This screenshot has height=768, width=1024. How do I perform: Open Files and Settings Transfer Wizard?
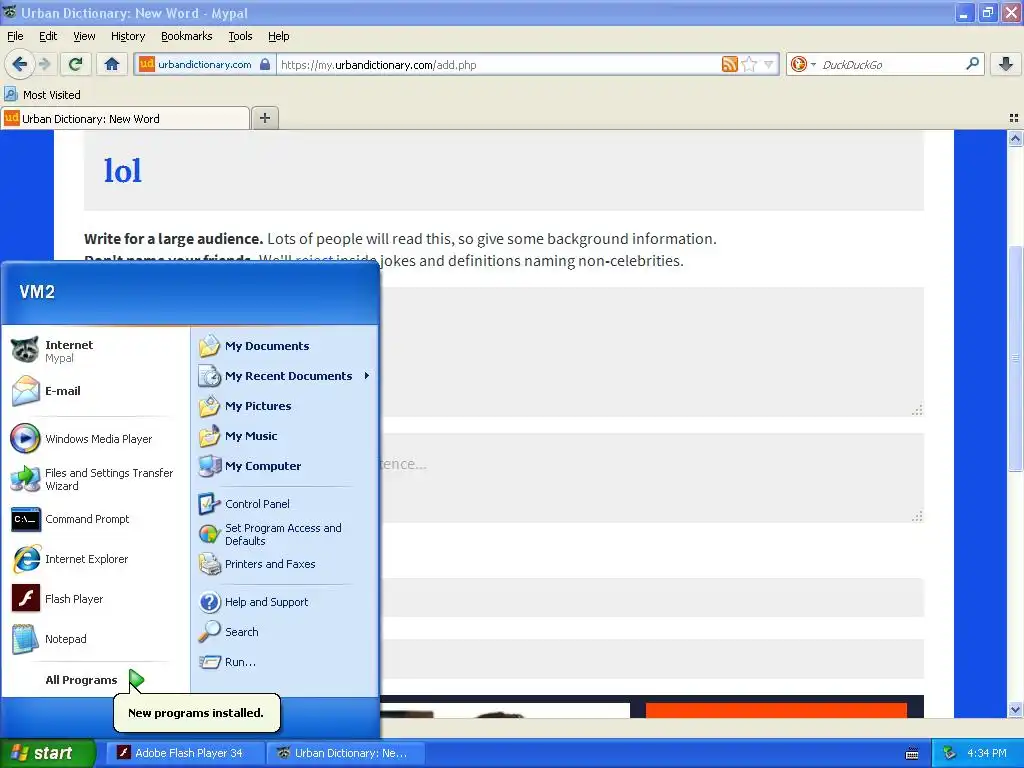tap(95, 479)
